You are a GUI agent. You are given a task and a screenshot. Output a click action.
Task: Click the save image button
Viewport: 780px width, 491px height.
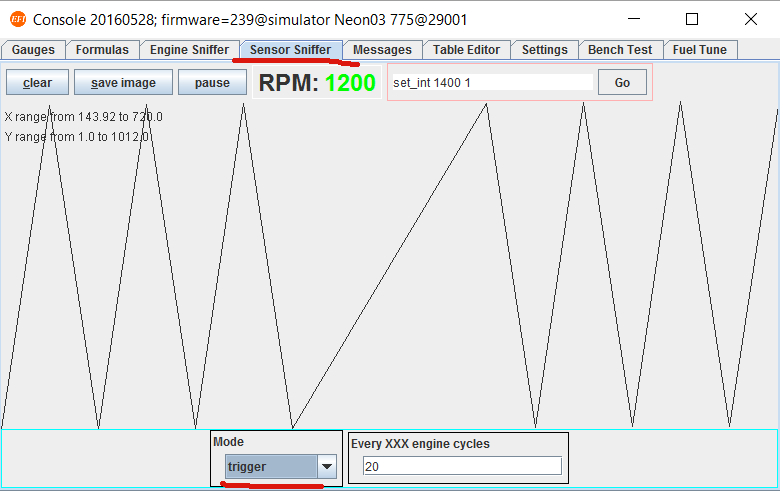pyautogui.click(x=123, y=83)
